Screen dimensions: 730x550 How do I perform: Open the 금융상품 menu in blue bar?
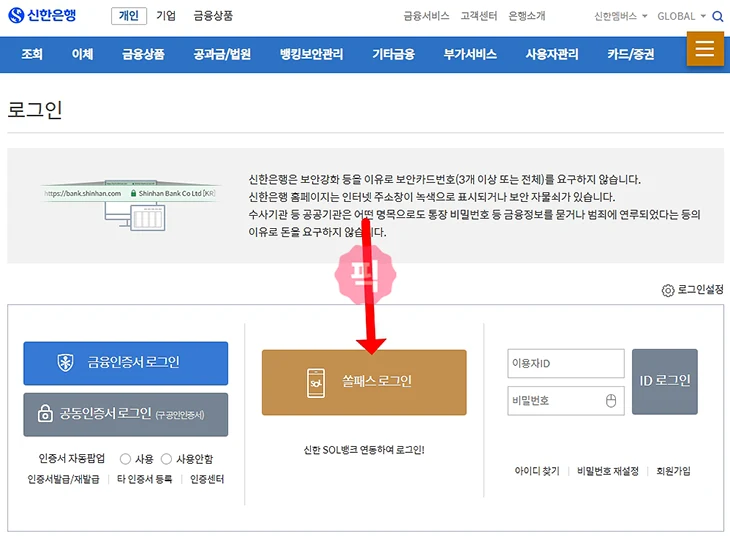pyautogui.click(x=143, y=54)
